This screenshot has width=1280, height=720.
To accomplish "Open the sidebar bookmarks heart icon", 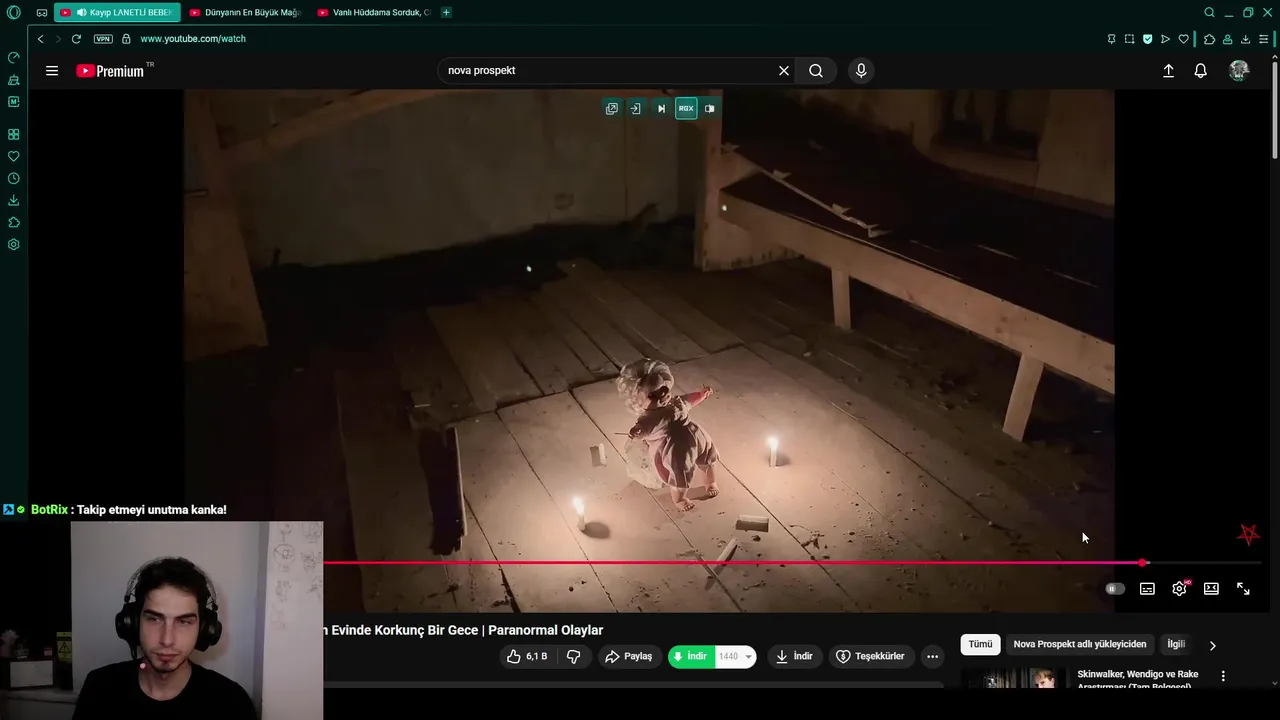I will 14,156.
